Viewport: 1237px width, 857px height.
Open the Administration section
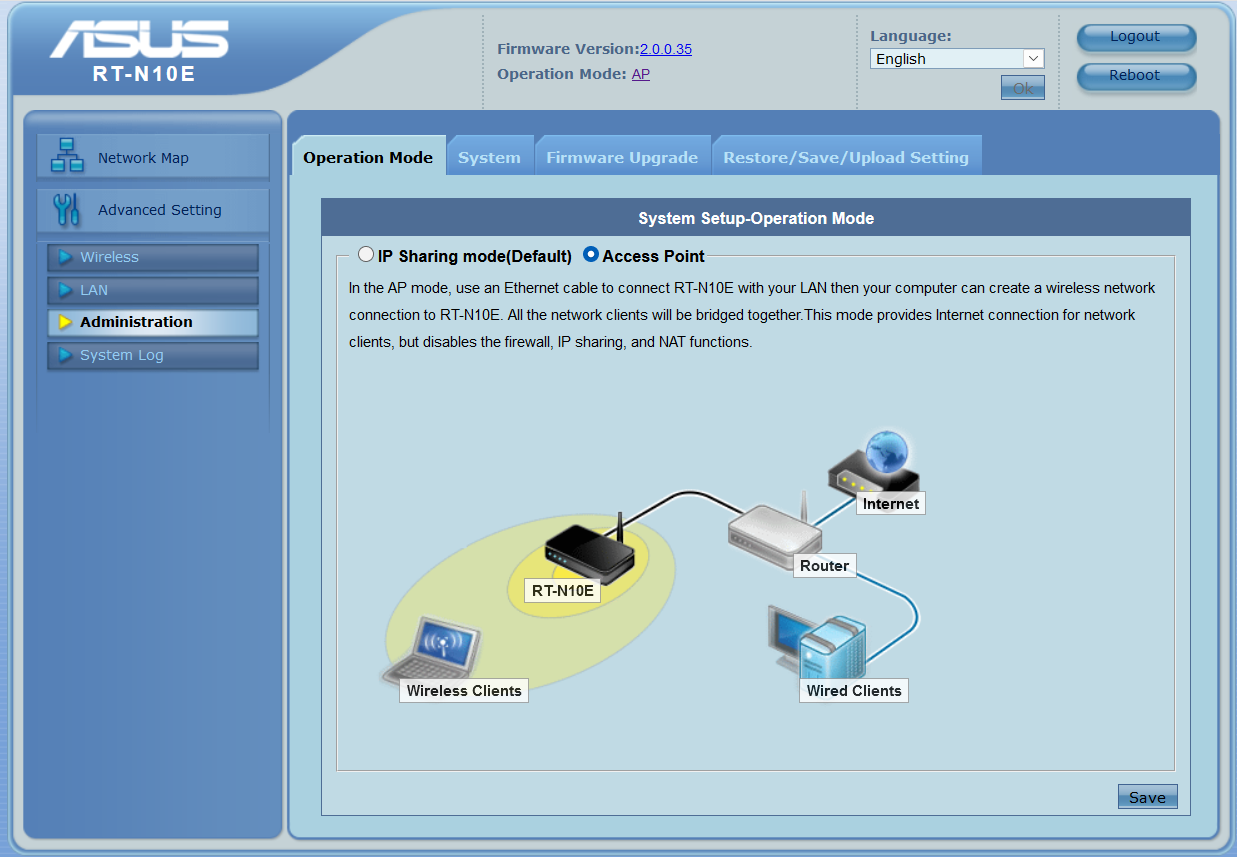pyautogui.click(x=153, y=322)
